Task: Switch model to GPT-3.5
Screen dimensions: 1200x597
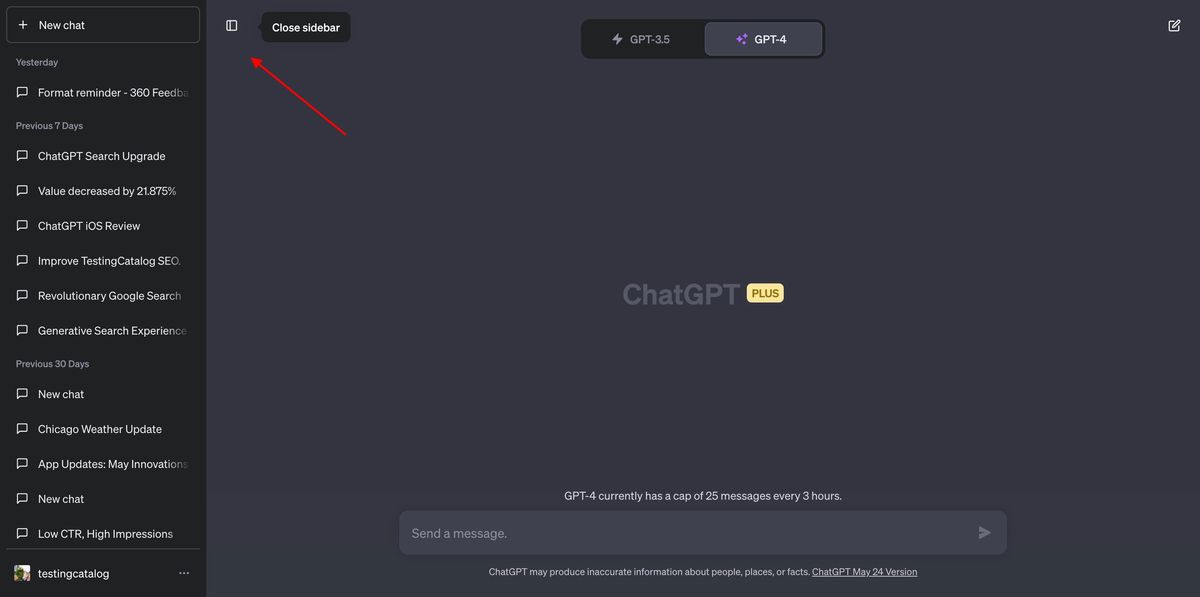Action: [x=642, y=39]
